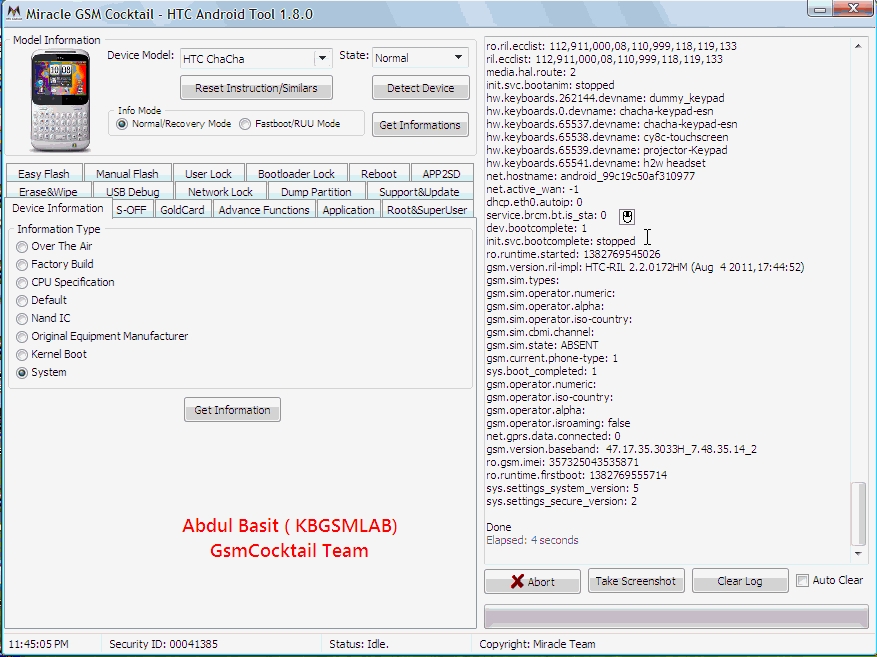Image resolution: width=877 pixels, height=657 pixels.
Task: Click the Miracle app icon in title bar
Action: 13,13
